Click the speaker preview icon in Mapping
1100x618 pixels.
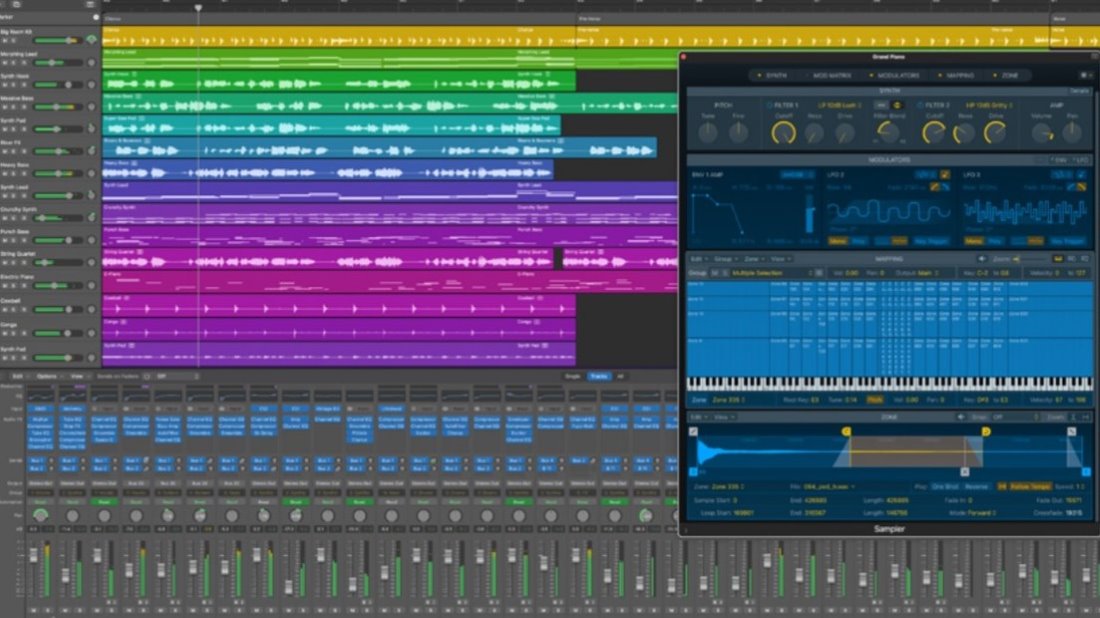tap(982, 259)
